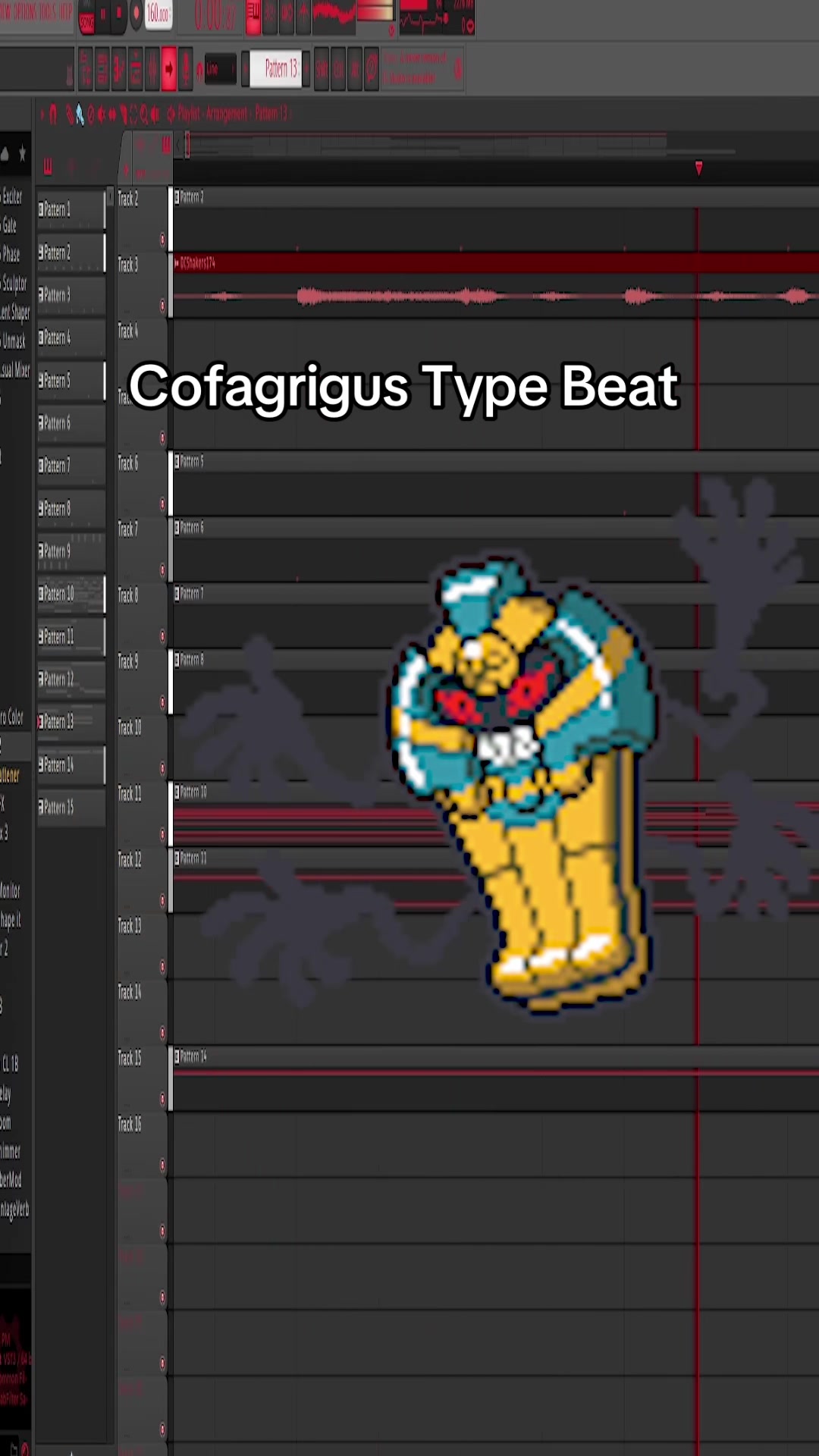This screenshot has height=1456, width=819.
Task: Click the round record button
Action: (x=136, y=14)
